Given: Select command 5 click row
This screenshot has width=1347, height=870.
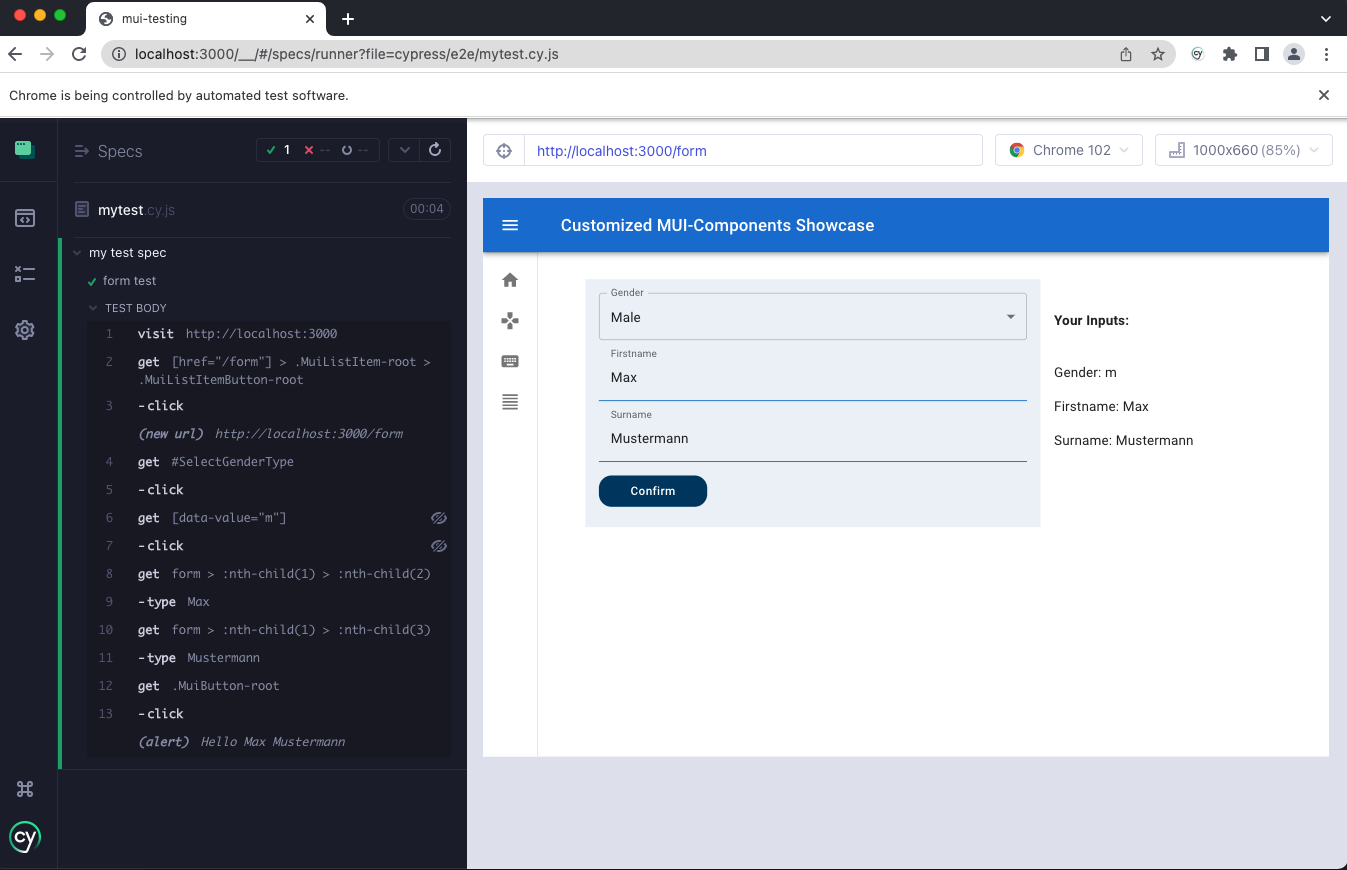Looking at the screenshot, I should pos(268,490).
